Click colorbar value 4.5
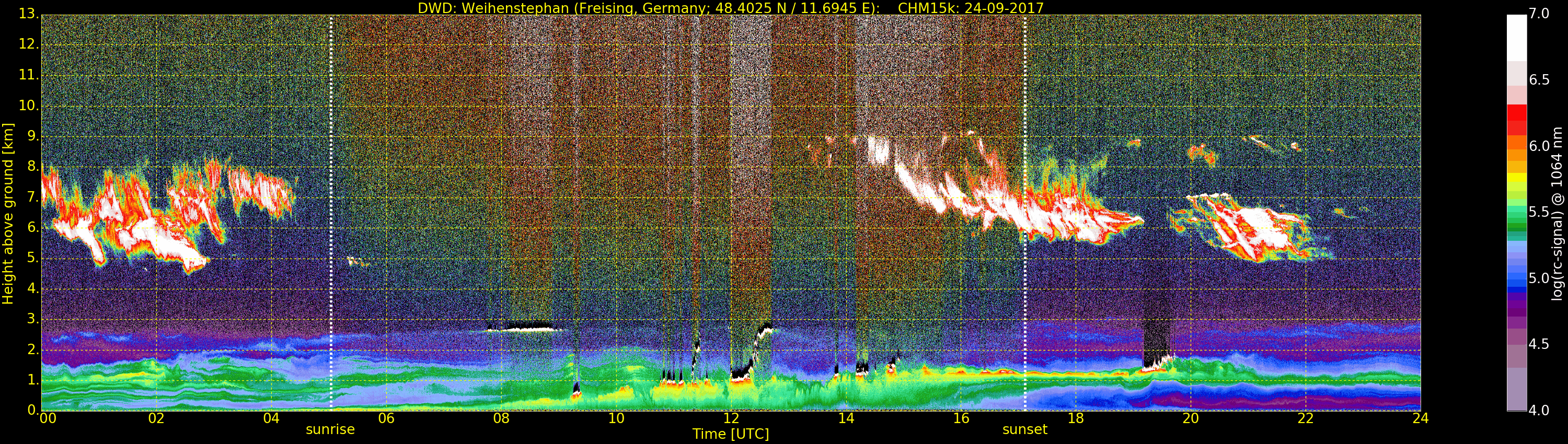The width and height of the screenshot is (1568, 444). click(x=1539, y=344)
